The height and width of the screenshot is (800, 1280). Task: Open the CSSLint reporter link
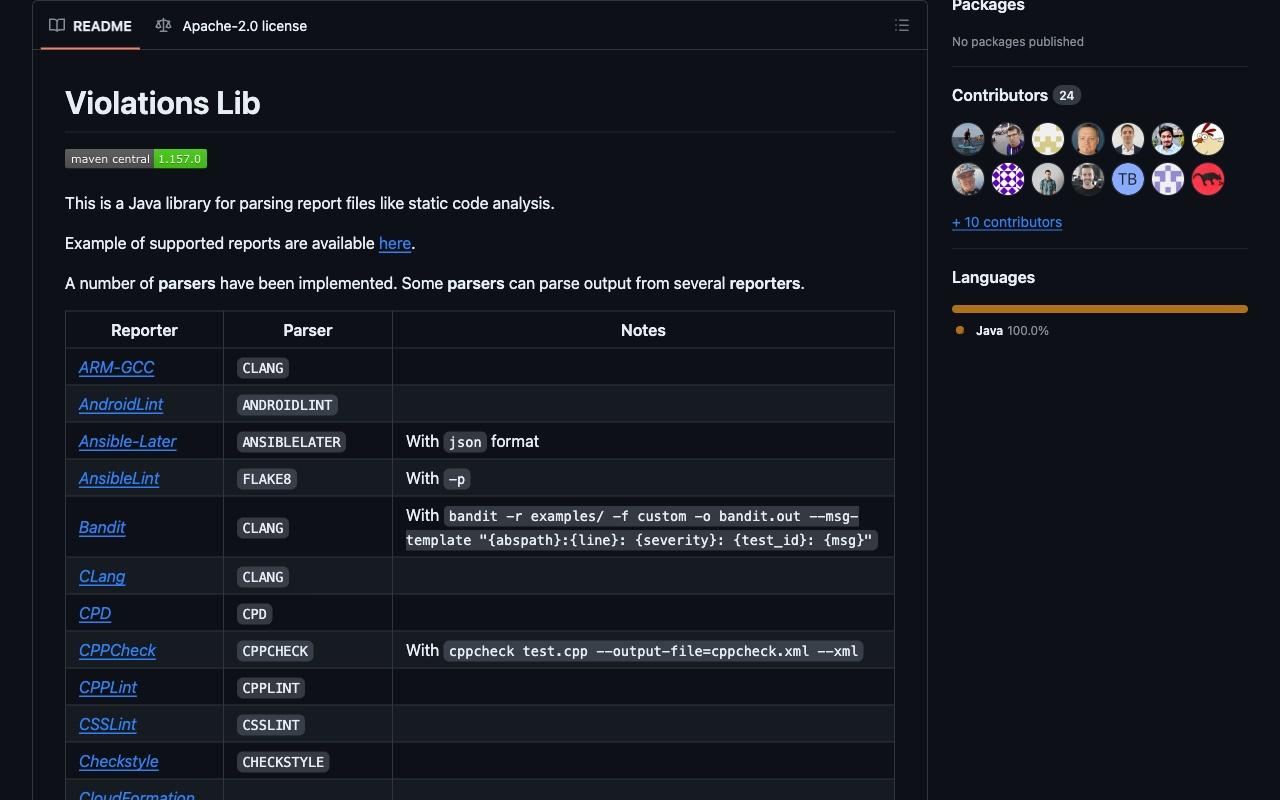coord(108,724)
